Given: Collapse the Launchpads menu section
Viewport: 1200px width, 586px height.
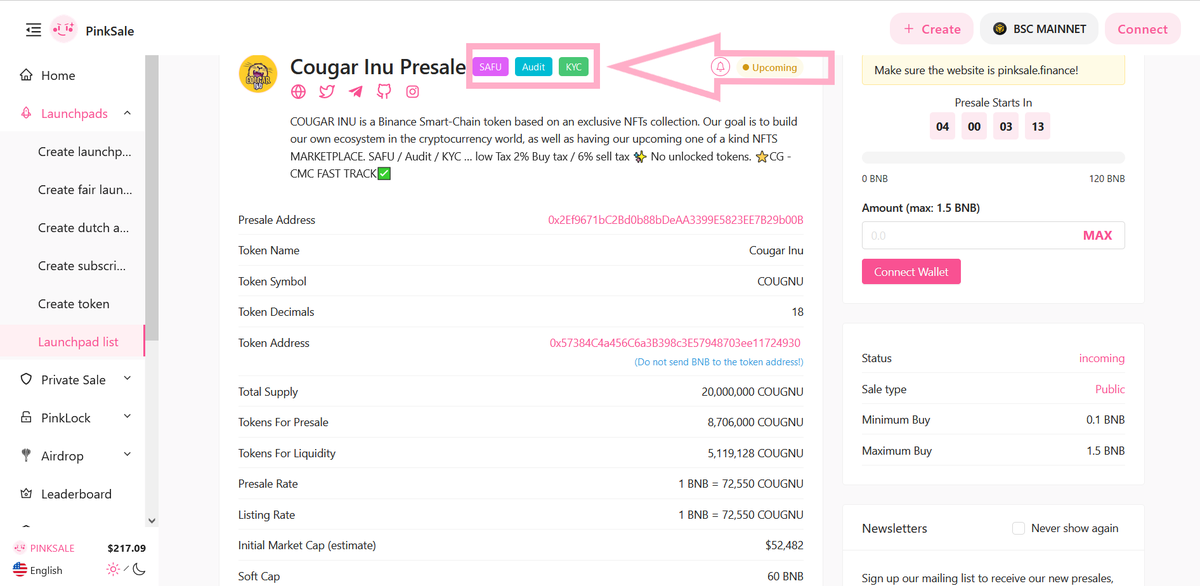Looking at the screenshot, I should click(127, 114).
